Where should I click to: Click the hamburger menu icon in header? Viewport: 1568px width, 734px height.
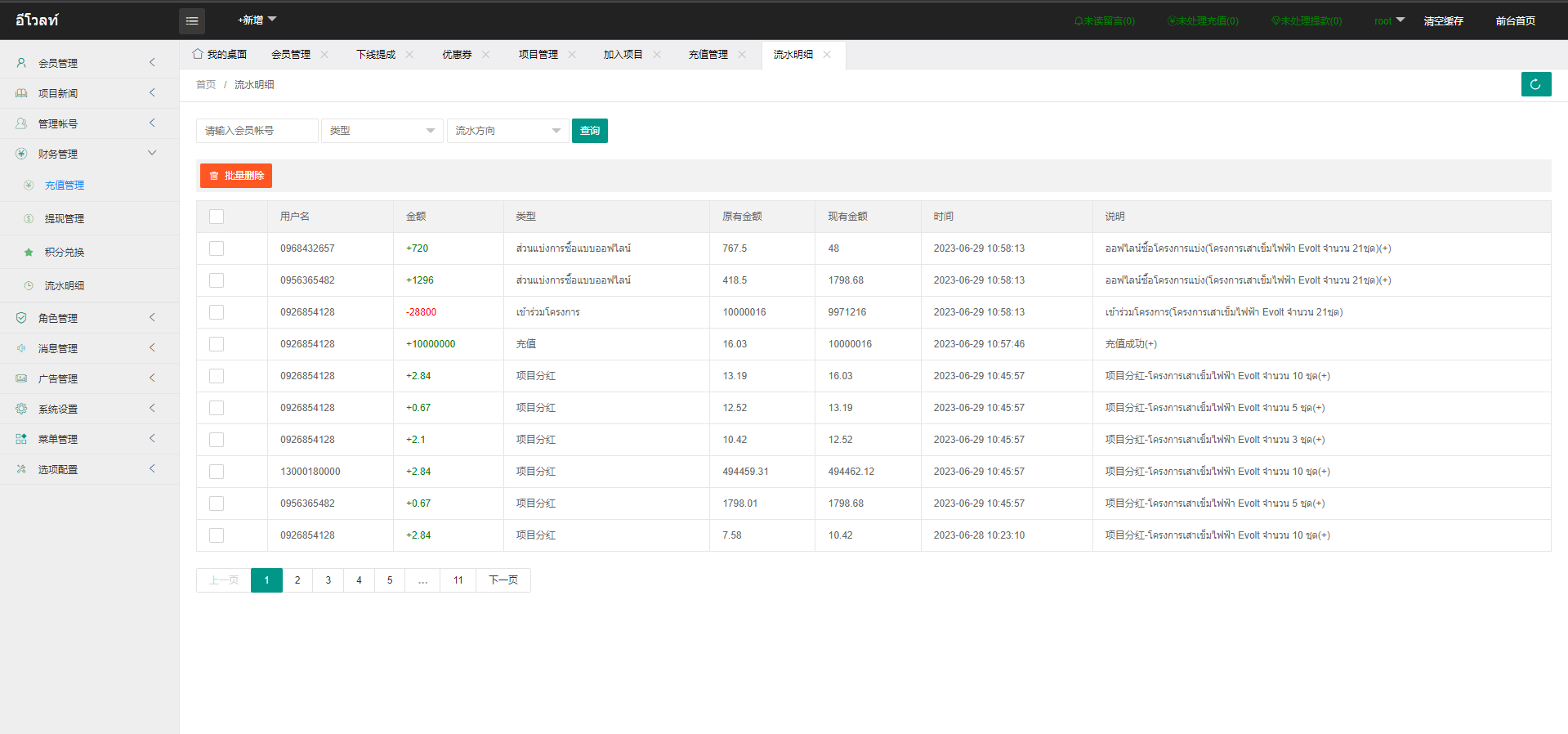pyautogui.click(x=192, y=21)
